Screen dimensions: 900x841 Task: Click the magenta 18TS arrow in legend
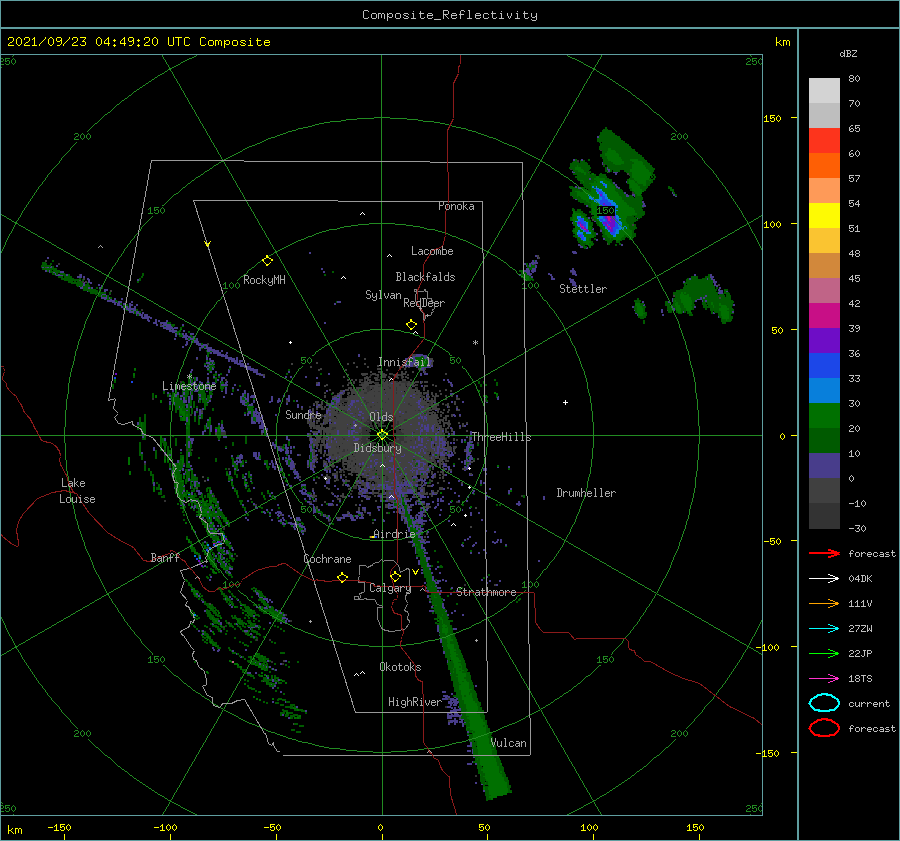(824, 679)
